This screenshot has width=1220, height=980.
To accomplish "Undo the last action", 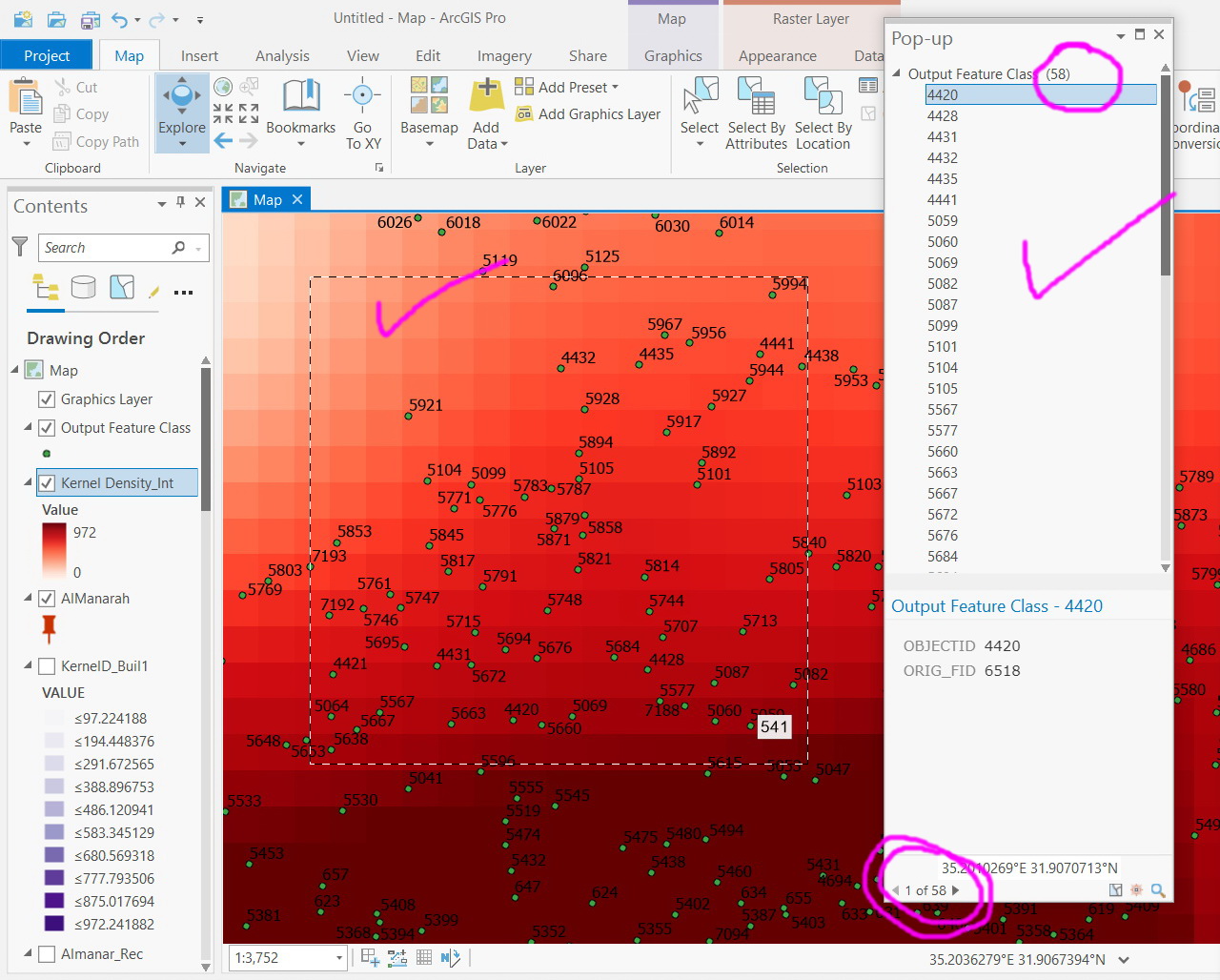I will pyautogui.click(x=119, y=19).
